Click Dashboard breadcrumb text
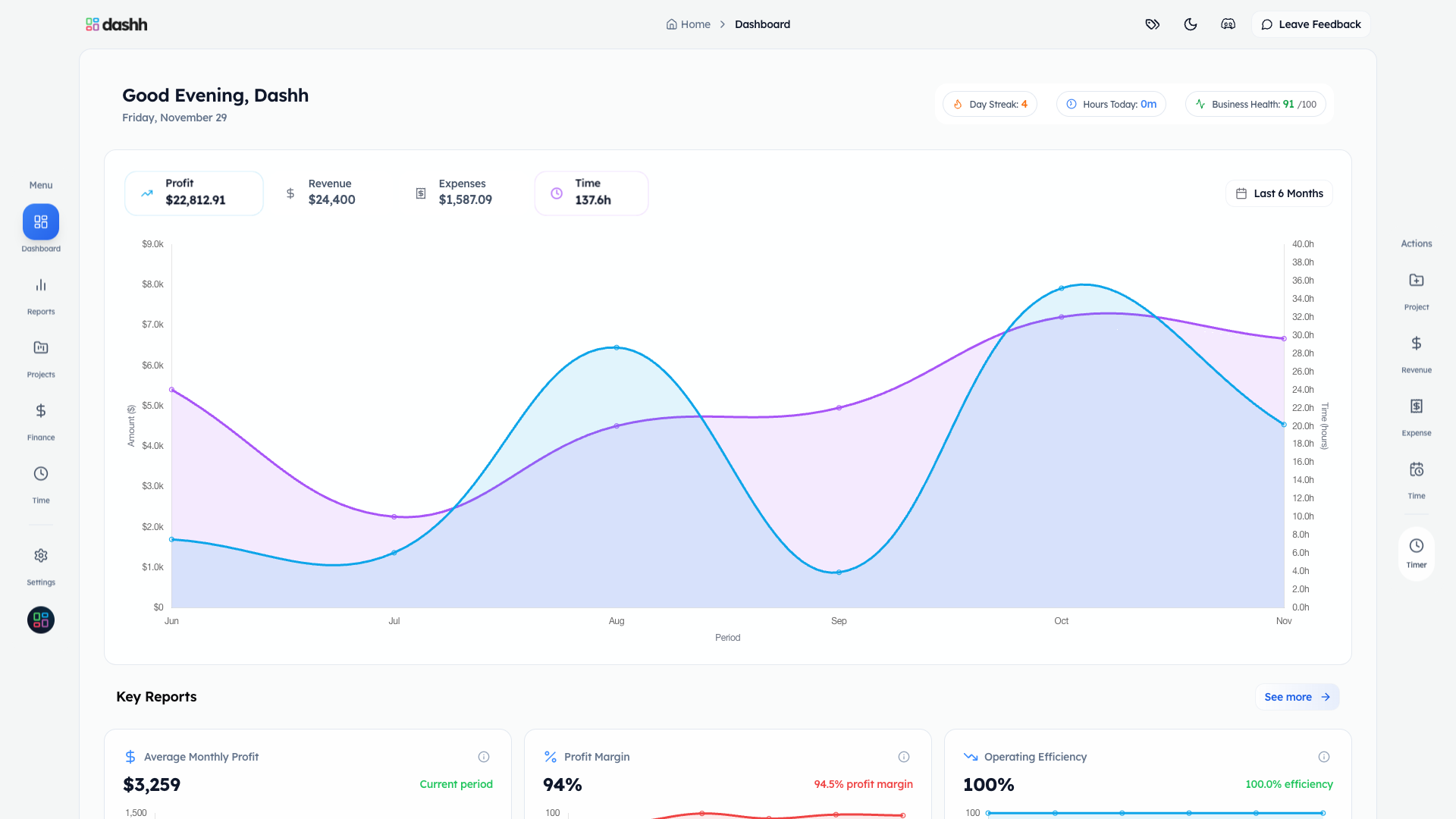This screenshot has width=1456, height=819. (762, 24)
